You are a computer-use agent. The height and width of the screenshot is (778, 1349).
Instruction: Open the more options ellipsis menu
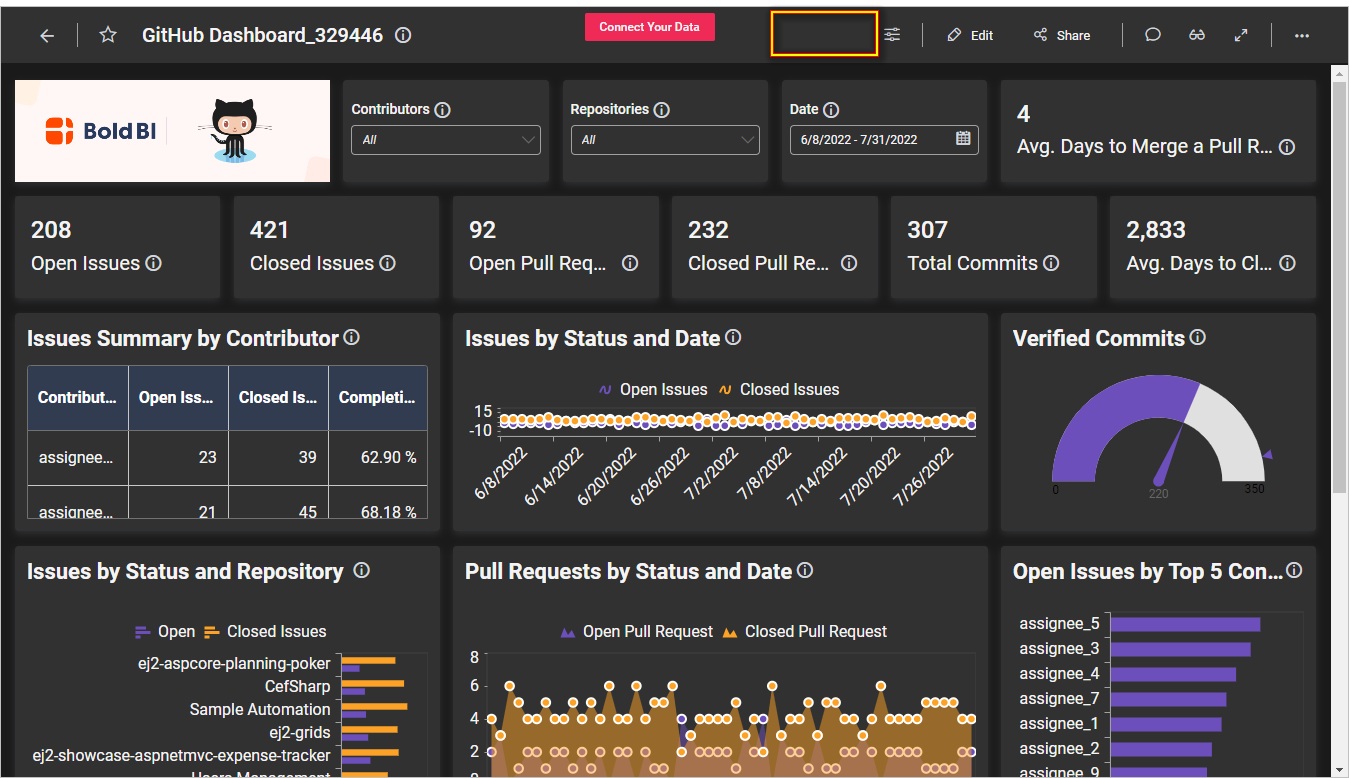pos(1301,35)
